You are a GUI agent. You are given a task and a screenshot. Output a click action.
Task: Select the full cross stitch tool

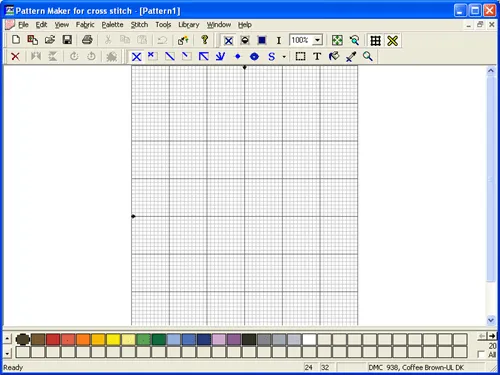[x=136, y=57]
